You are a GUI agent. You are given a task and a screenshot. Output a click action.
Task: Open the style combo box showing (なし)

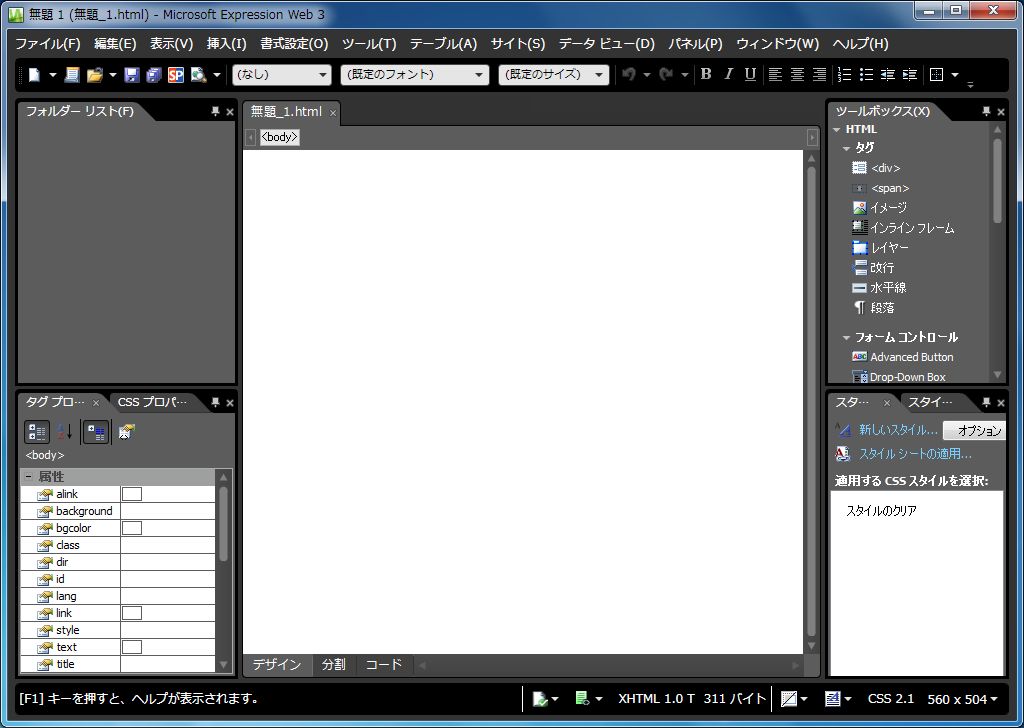pyautogui.click(x=281, y=74)
